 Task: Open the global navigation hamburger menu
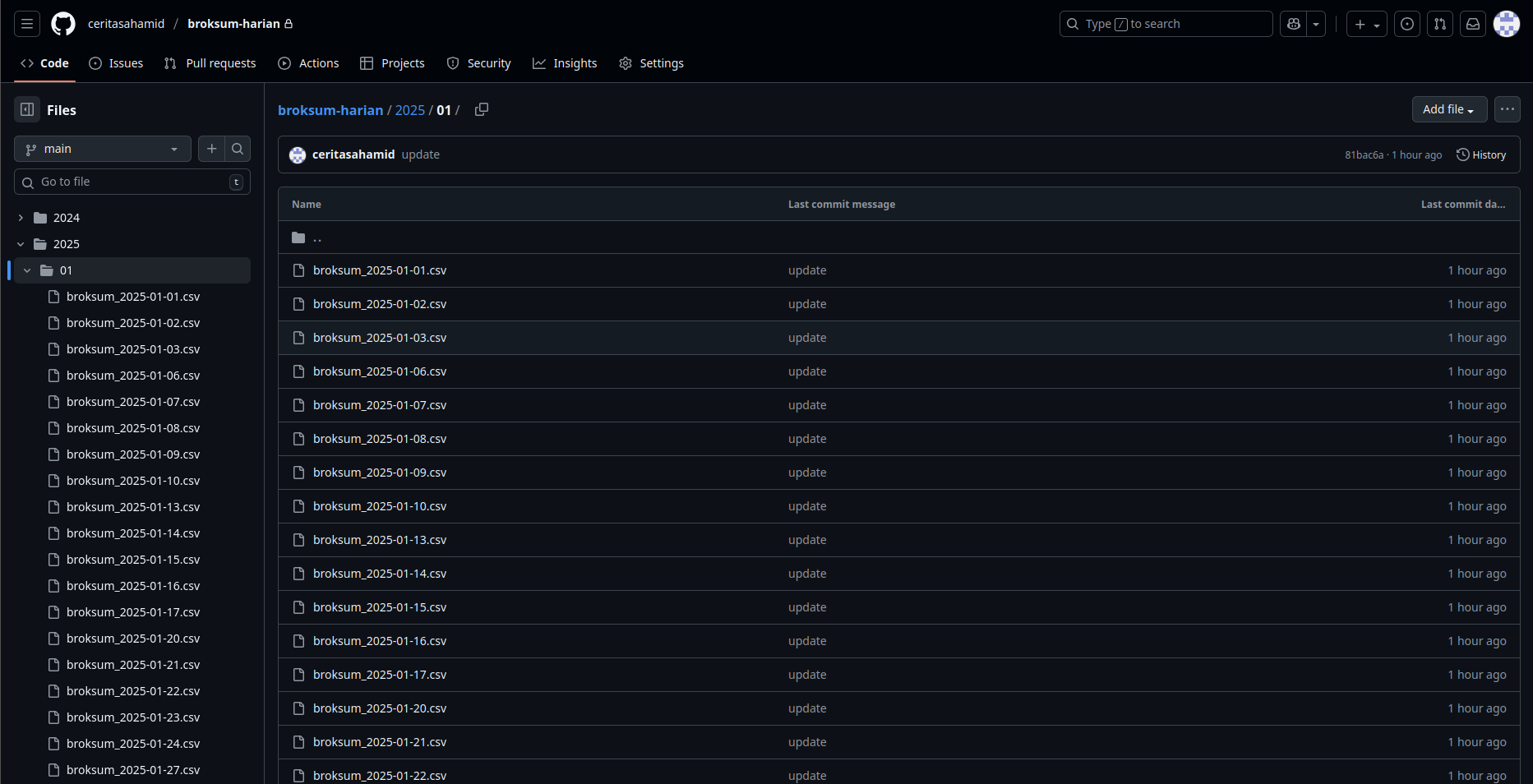pos(27,24)
